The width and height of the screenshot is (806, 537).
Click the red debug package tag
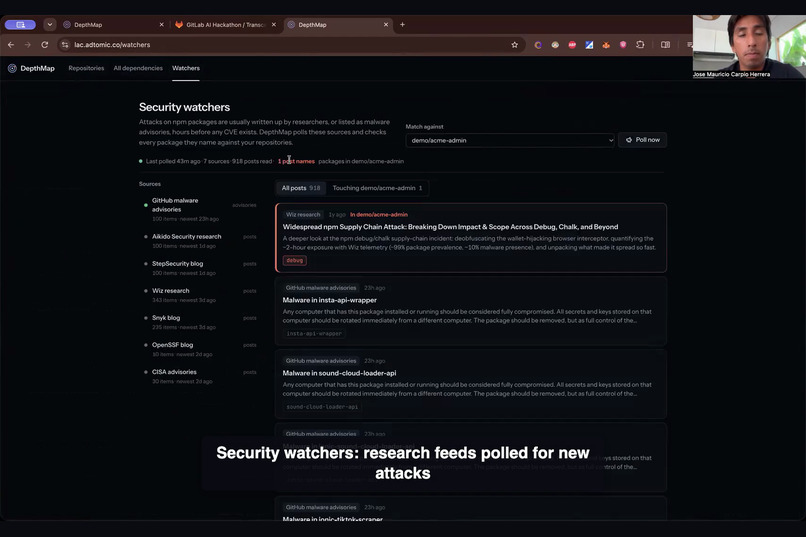(x=295, y=261)
